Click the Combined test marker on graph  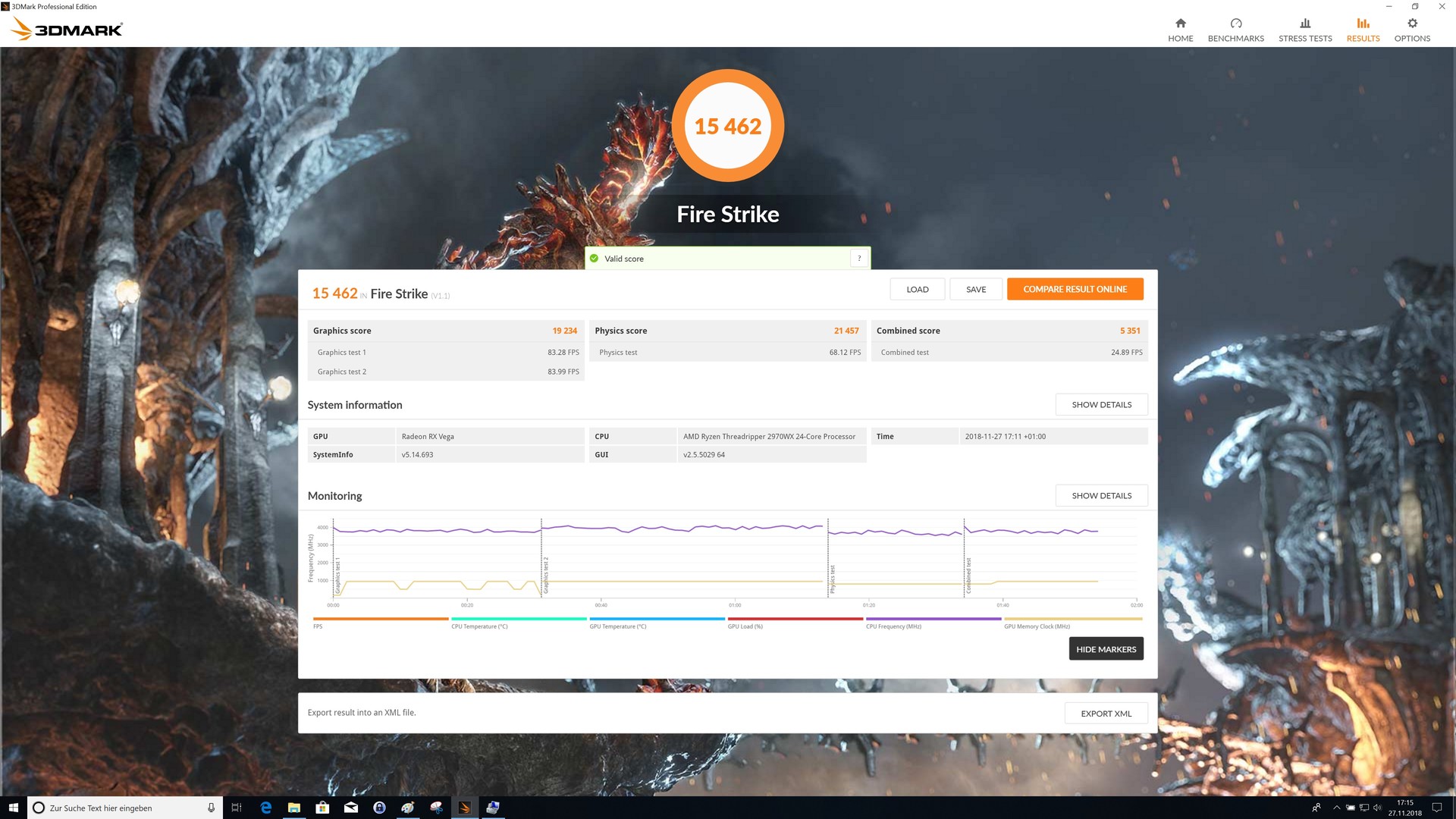(x=968, y=576)
